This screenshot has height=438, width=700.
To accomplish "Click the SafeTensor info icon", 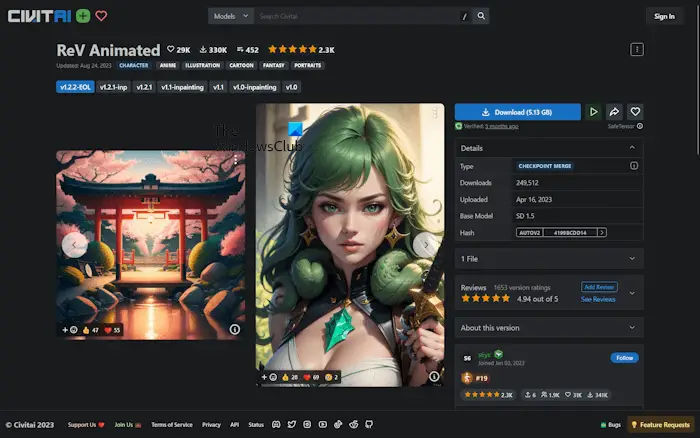I will click(x=640, y=126).
